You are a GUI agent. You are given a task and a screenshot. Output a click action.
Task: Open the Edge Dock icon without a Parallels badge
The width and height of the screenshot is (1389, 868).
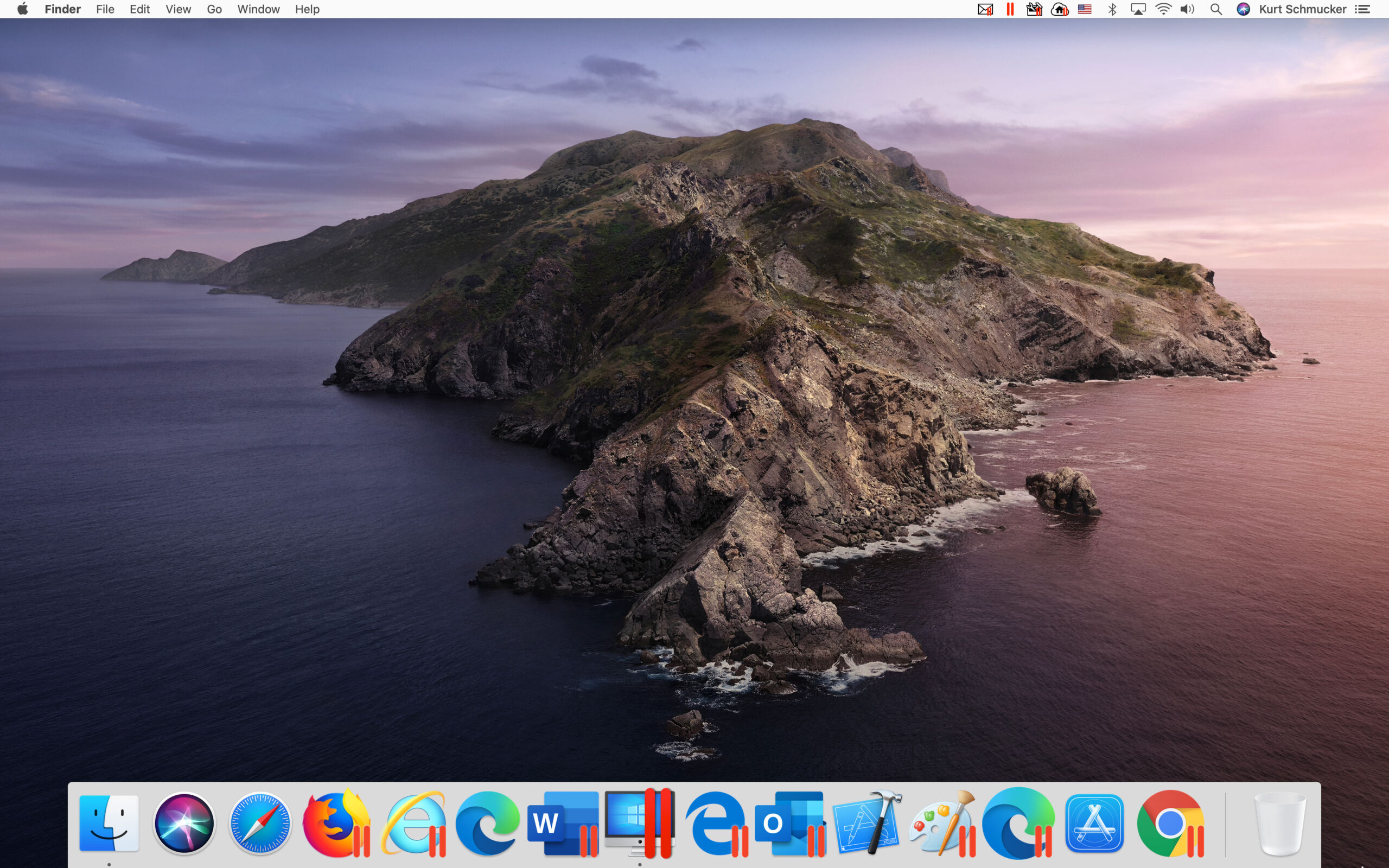click(x=488, y=822)
